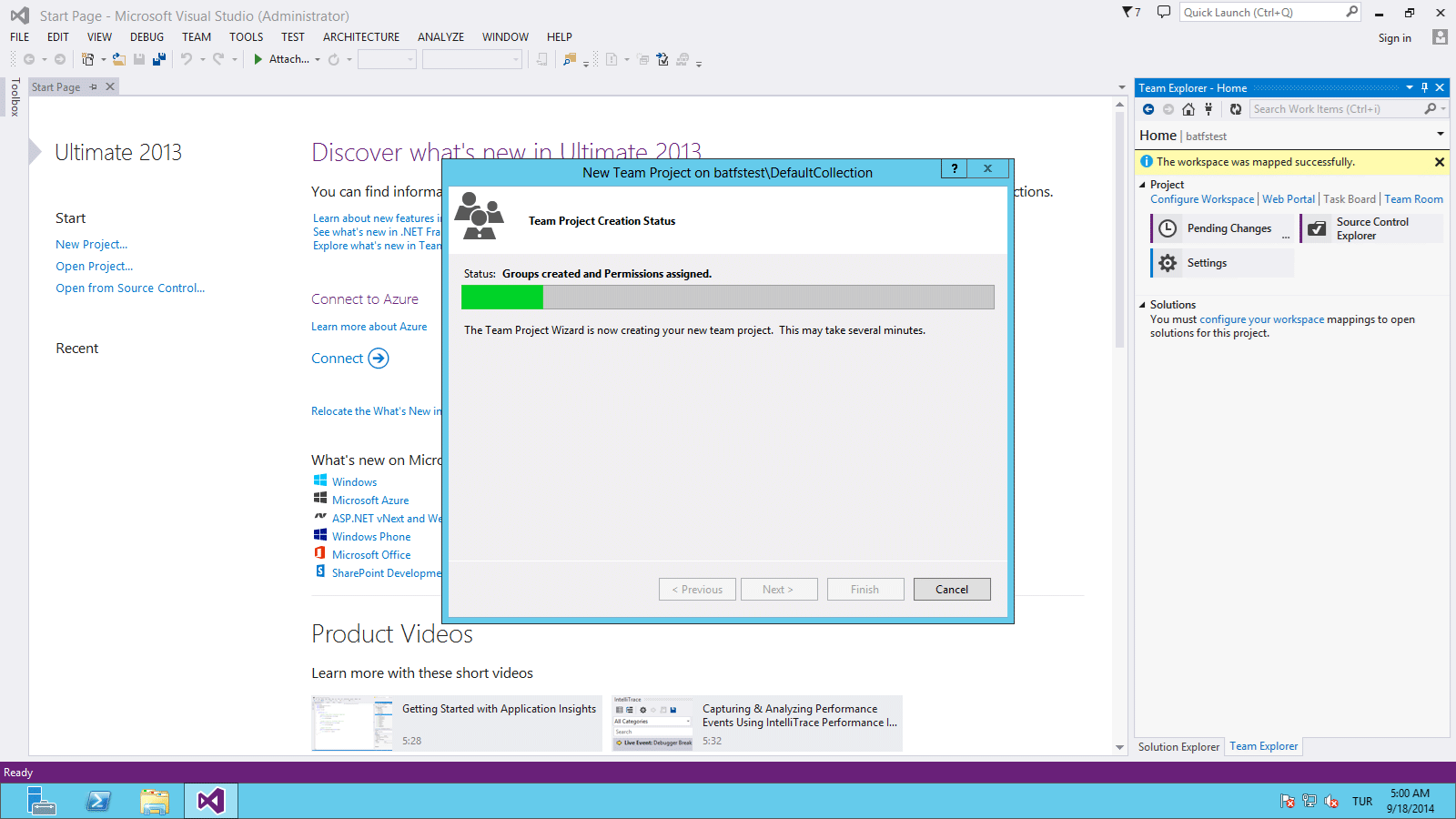Open Source Control Explorer
The height and width of the screenshot is (819, 1456).
(x=1370, y=227)
